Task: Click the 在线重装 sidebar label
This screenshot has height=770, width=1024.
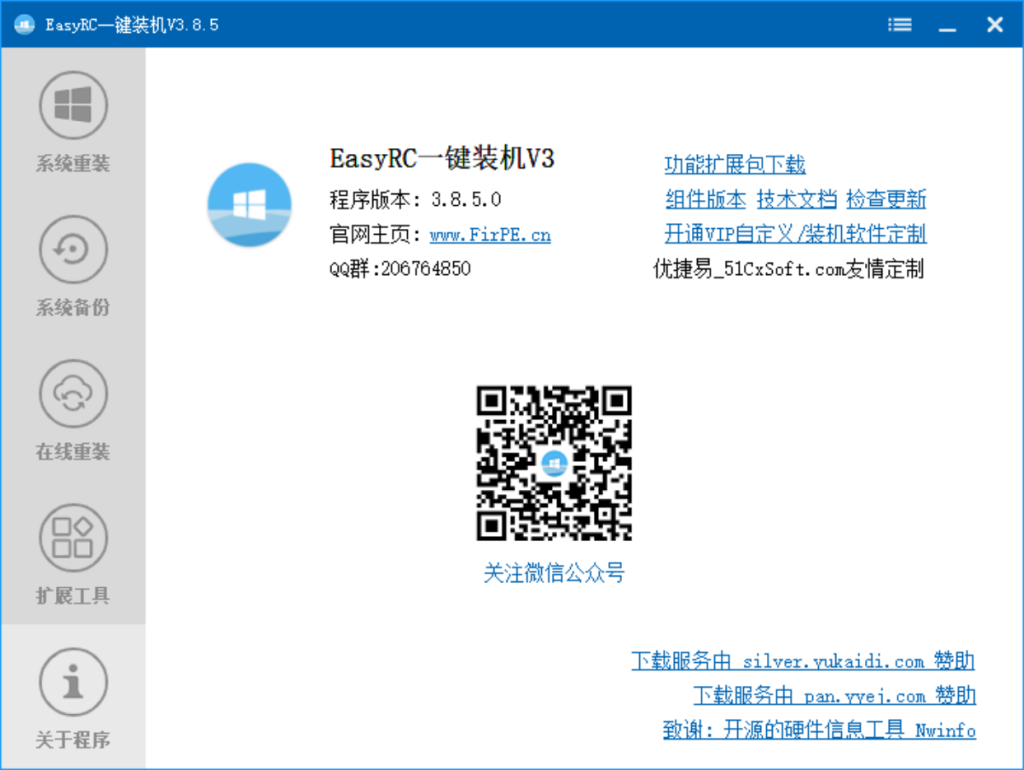Action: (73, 452)
